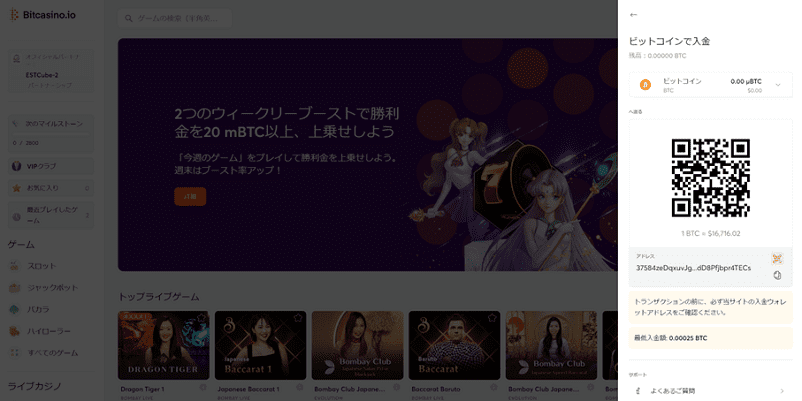The width and height of the screenshot is (802, 401).
Task: Click the 最低入金額 0.00025 BTC notice
Action: (710, 338)
